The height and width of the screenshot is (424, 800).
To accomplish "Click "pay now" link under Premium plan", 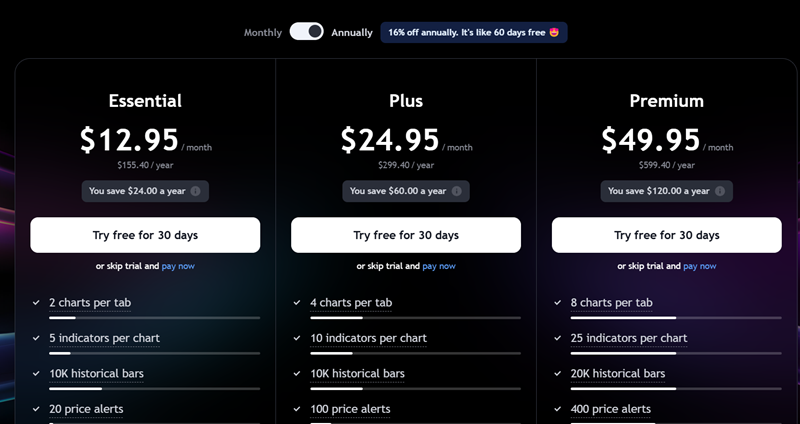I will coord(700,266).
